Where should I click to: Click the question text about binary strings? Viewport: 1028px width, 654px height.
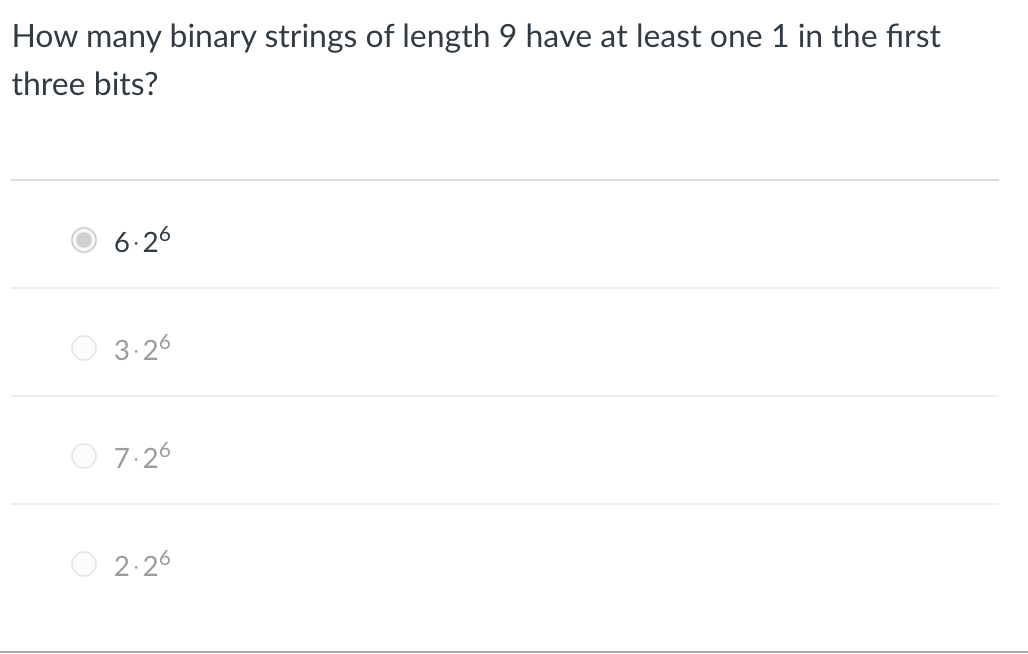(475, 36)
